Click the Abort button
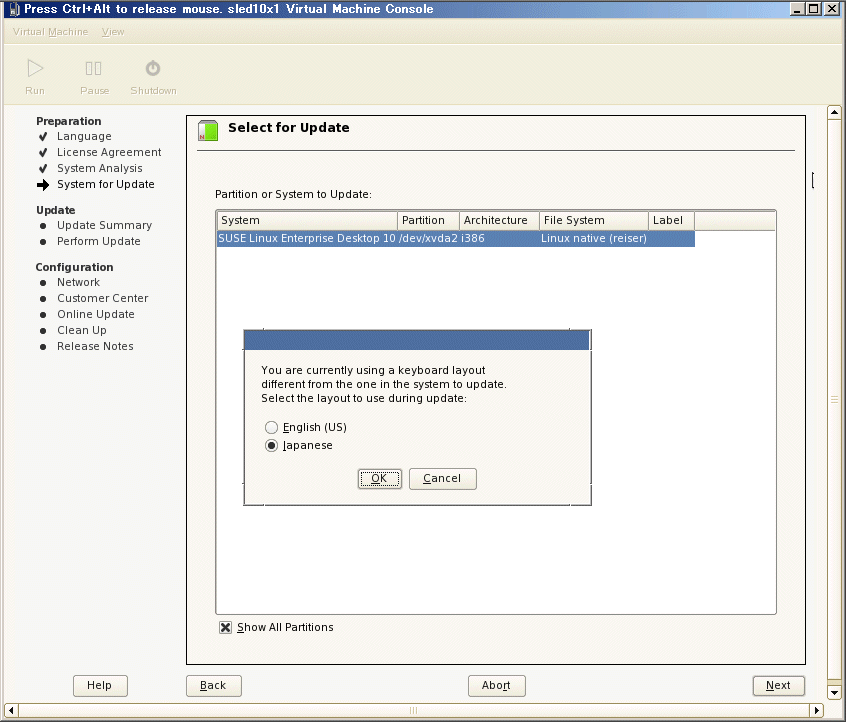This screenshot has width=846, height=722. (x=496, y=685)
